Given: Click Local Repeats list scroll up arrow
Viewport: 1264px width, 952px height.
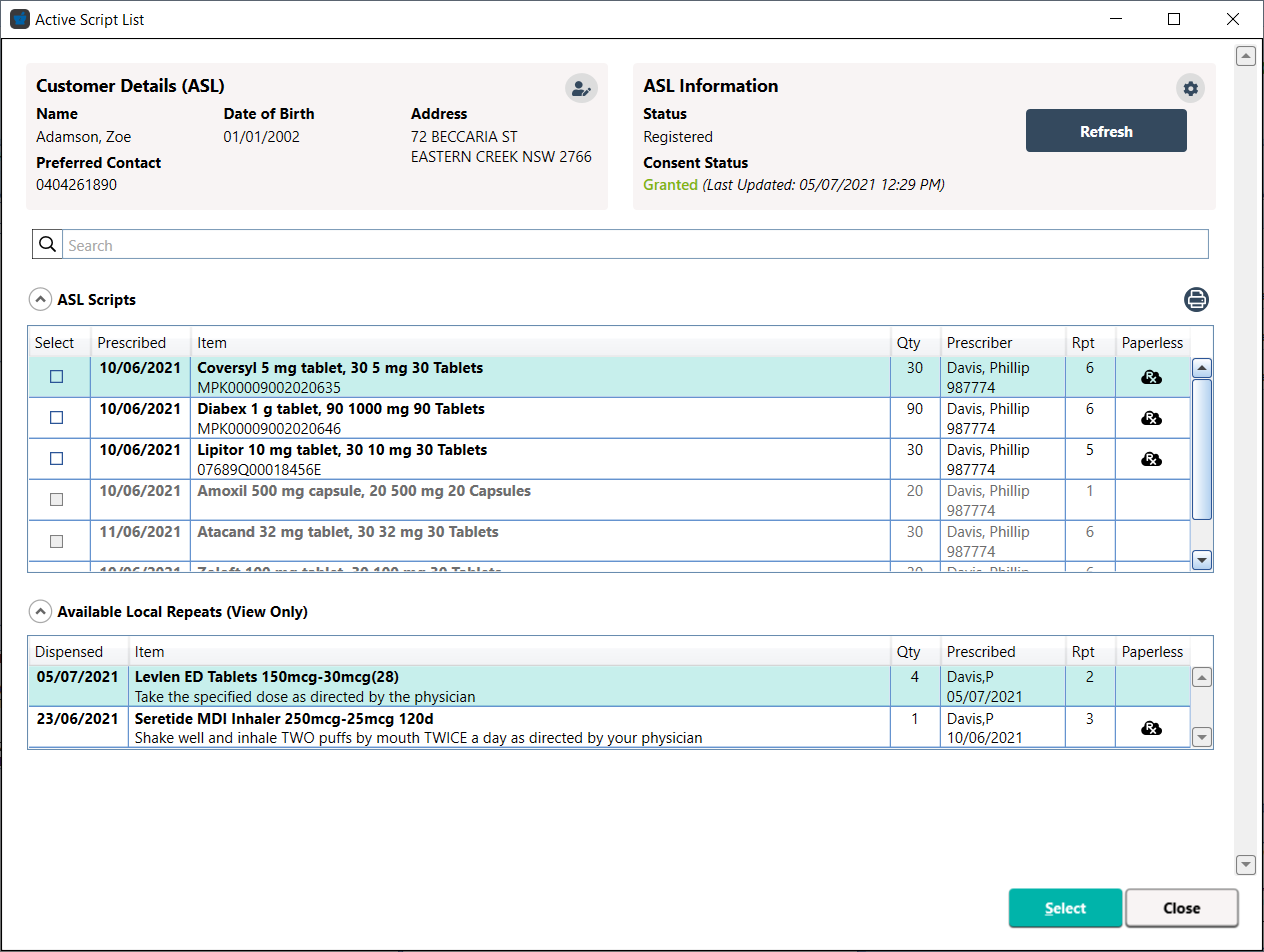Looking at the screenshot, I should click(1203, 677).
